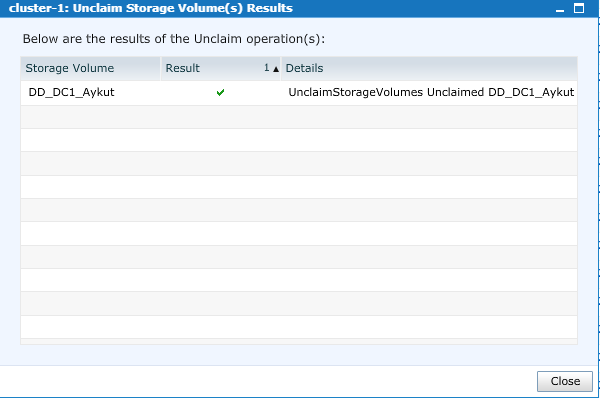The image size is (600, 398).
Task: Click the green success checkmark icon
Action: click(x=220, y=92)
